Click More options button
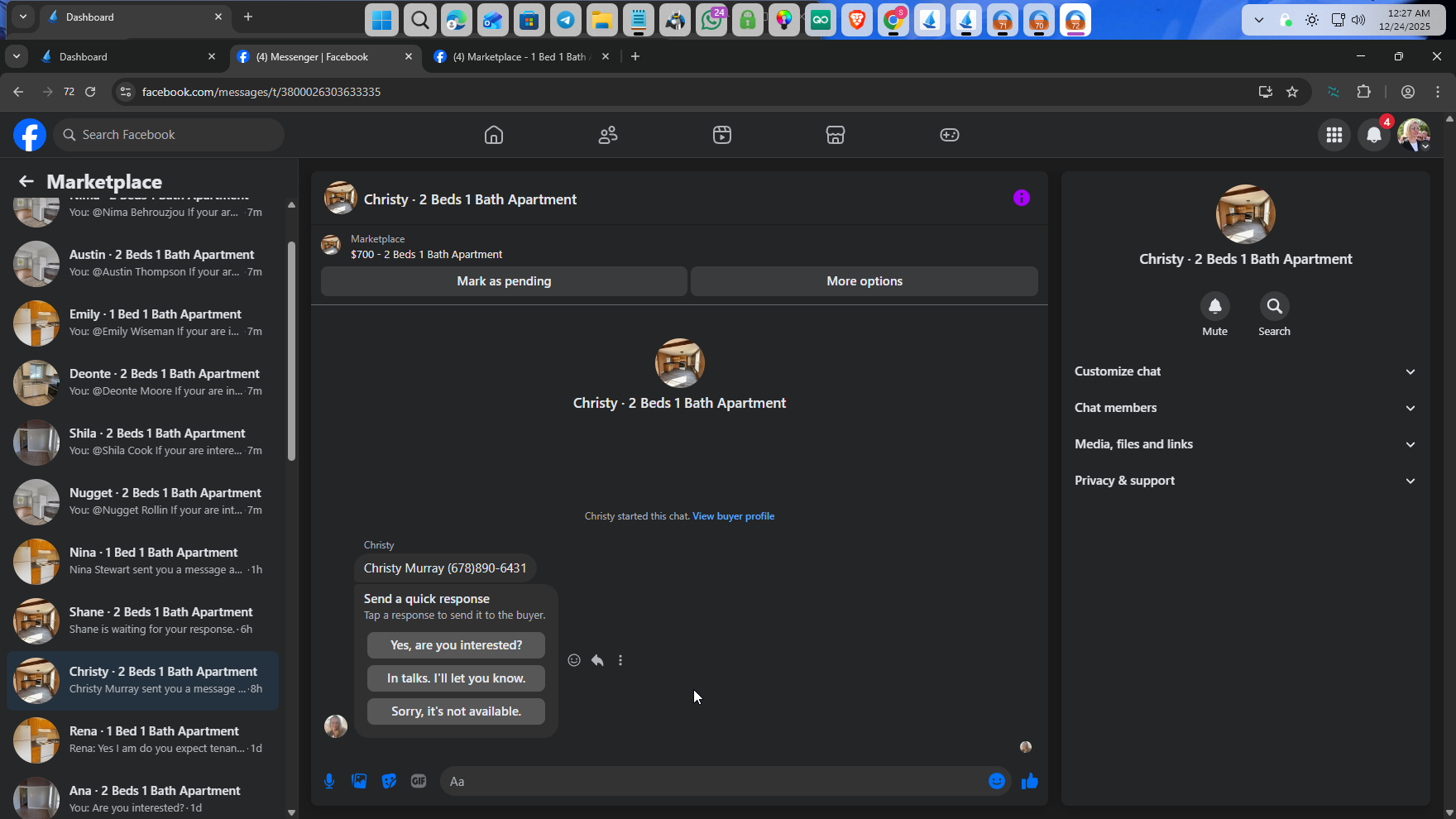Screen dimensions: 1456x819 click(864, 281)
